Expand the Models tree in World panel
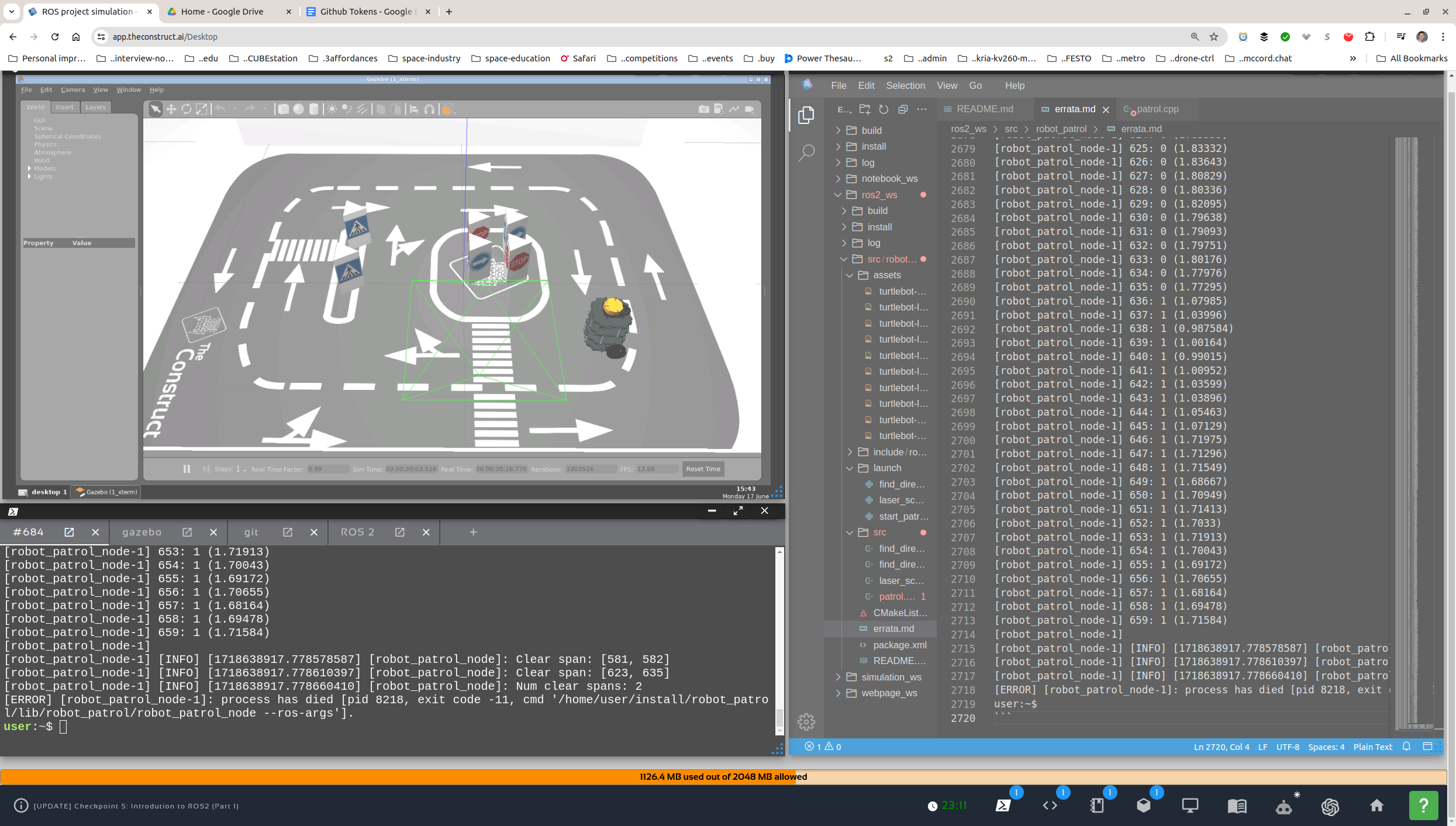1456x826 pixels. (30, 168)
